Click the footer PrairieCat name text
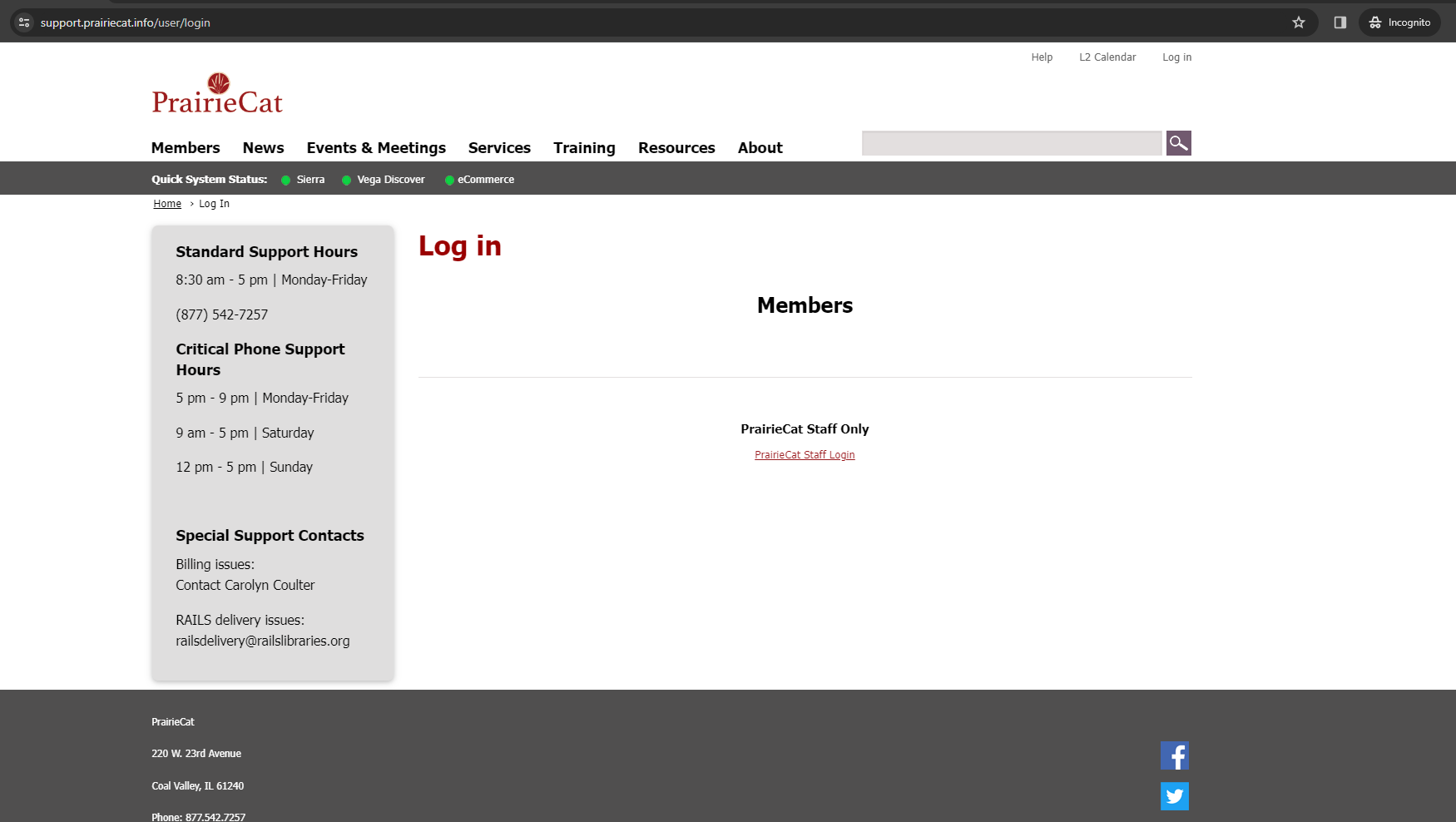This screenshot has height=822, width=1456. 173,722
